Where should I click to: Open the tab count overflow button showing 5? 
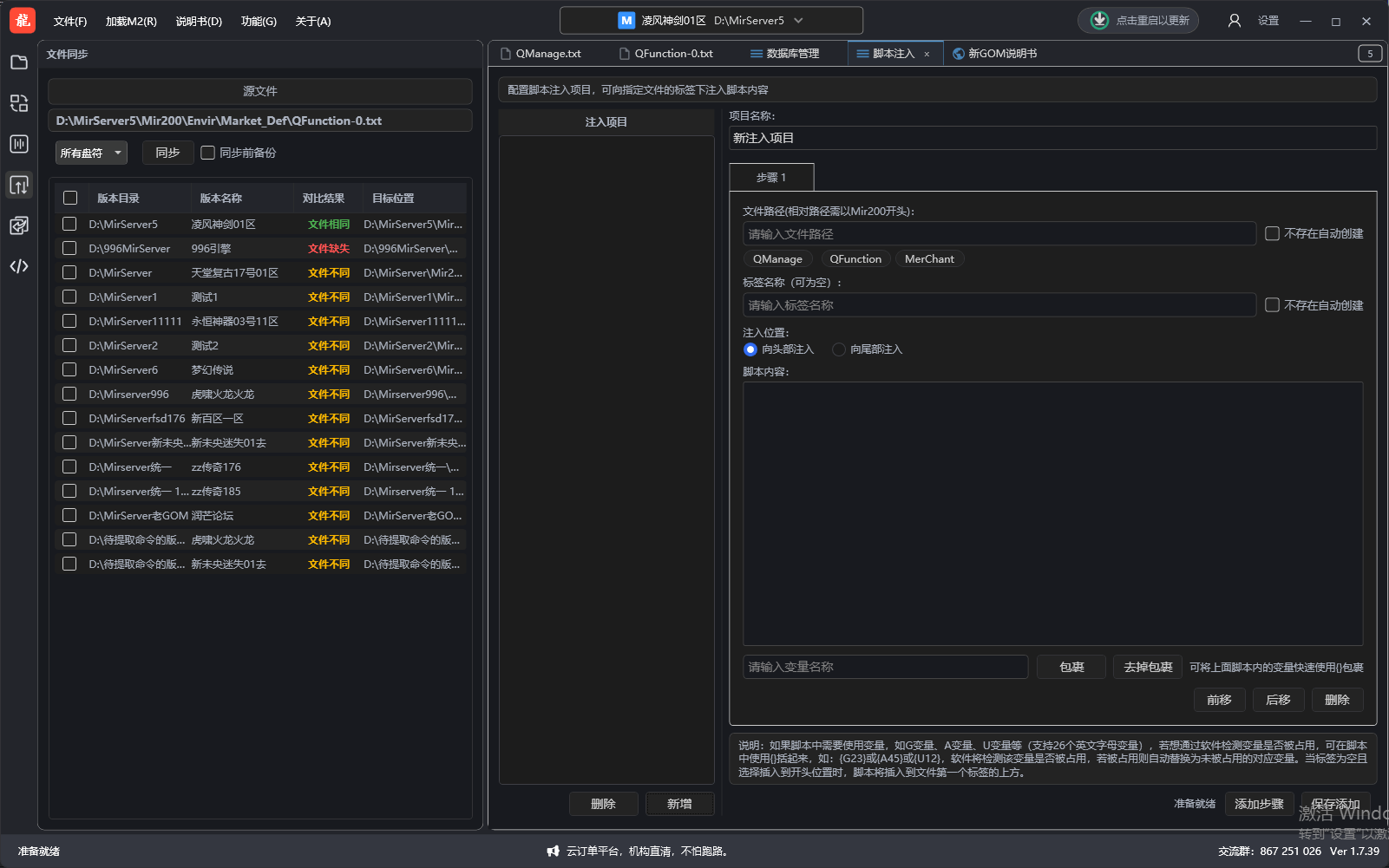[x=1370, y=54]
